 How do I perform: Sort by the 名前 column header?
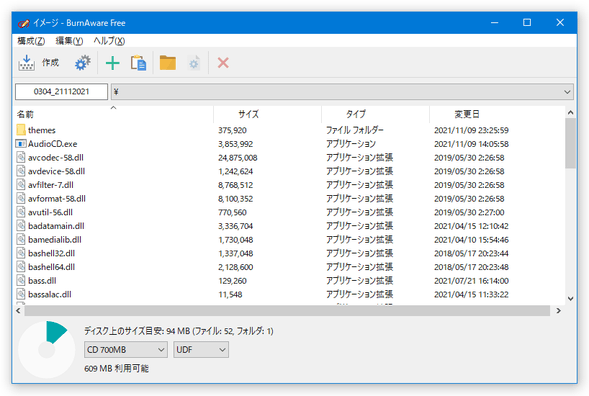[113, 114]
